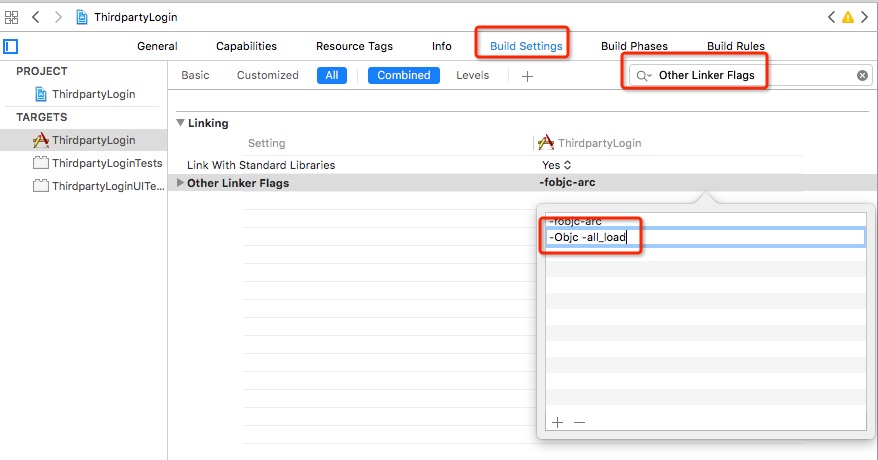Click the -Objc -all_load text field
Viewport: 878px width, 460px height.
[x=706, y=237]
